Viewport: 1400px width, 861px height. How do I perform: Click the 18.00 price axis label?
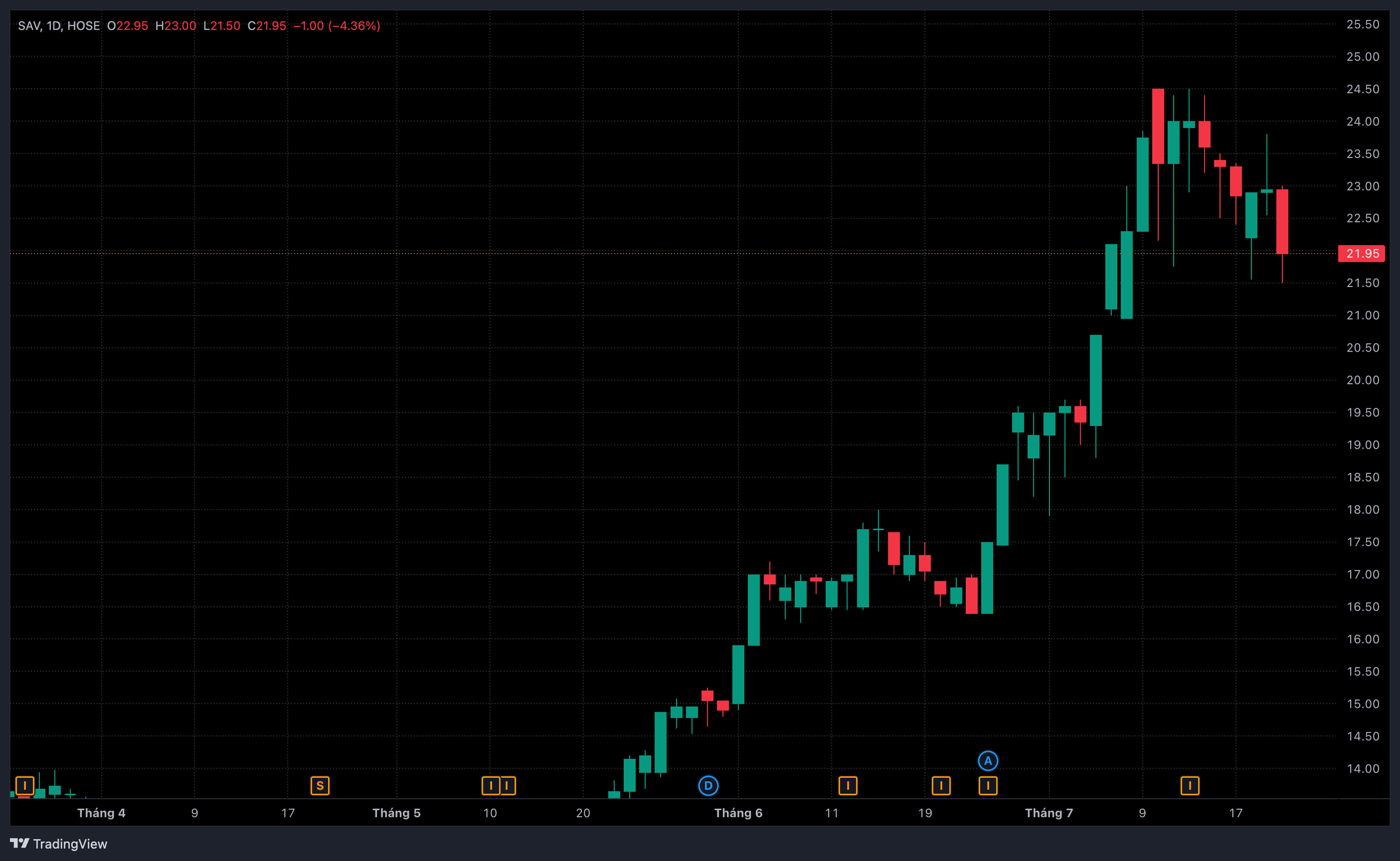[1362, 509]
